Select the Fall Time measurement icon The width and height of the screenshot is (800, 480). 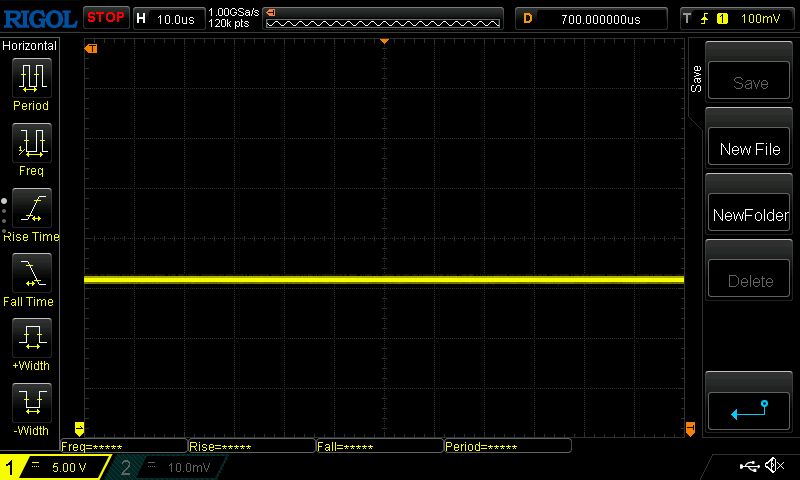pos(32,273)
